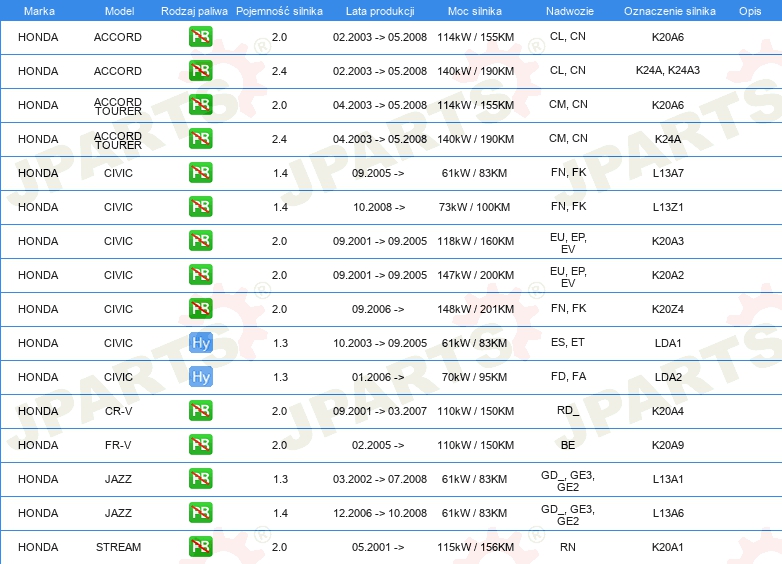Select engine code K20Z4
Viewport: 782px width, 564px height.
pos(668,309)
